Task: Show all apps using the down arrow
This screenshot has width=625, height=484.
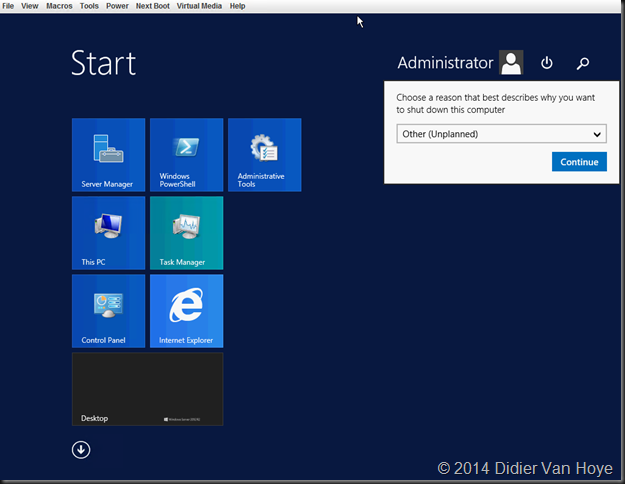Action: pos(81,450)
